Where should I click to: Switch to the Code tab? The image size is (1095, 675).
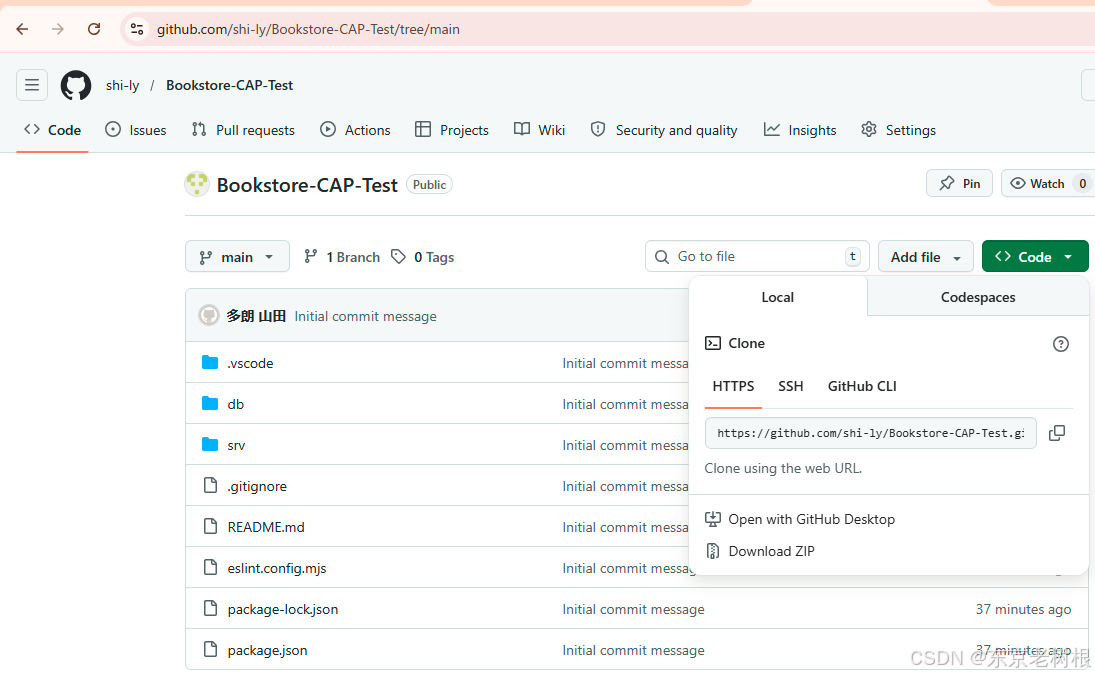(x=52, y=130)
